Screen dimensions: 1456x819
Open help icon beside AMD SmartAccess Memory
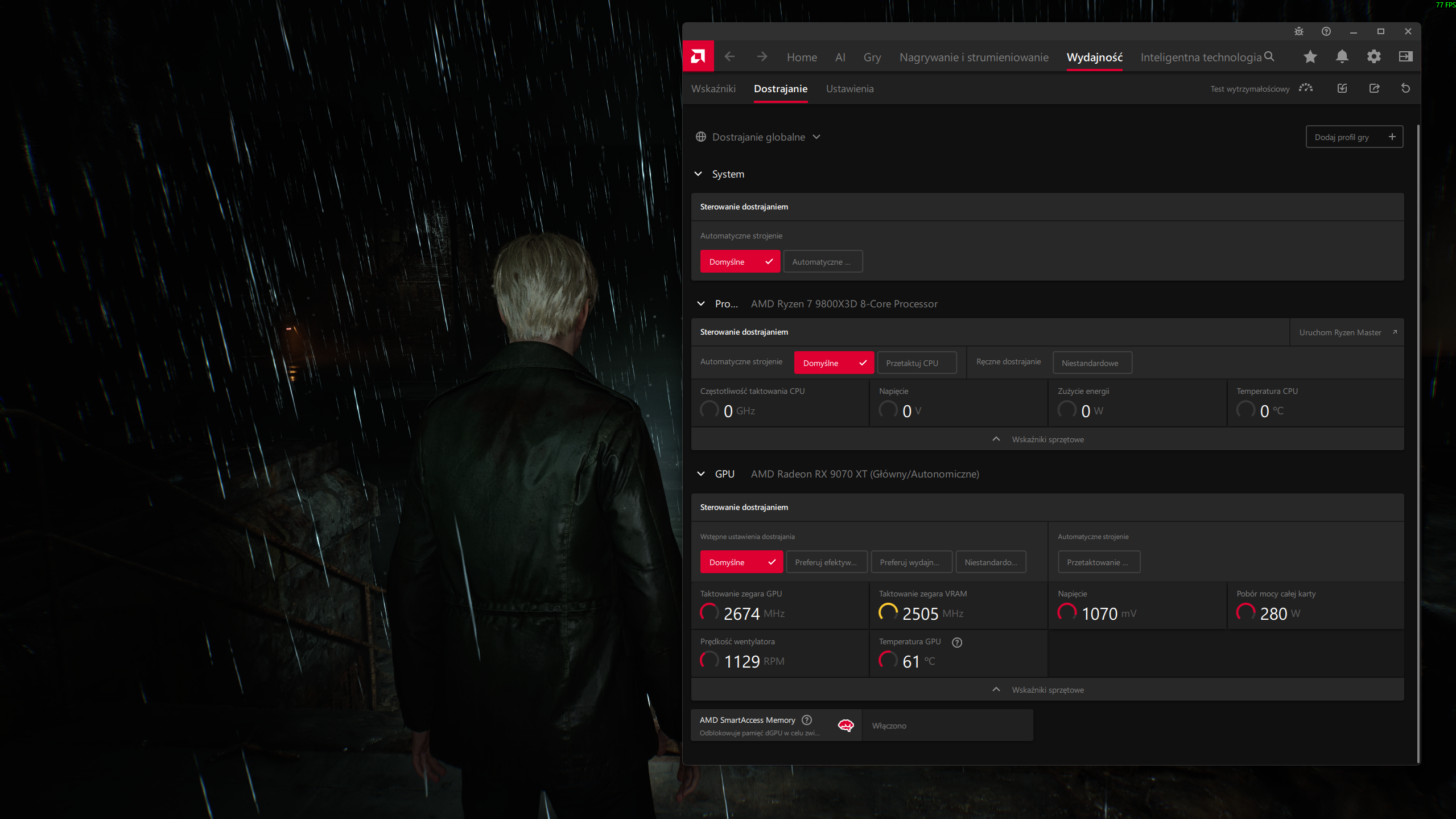pos(807,720)
